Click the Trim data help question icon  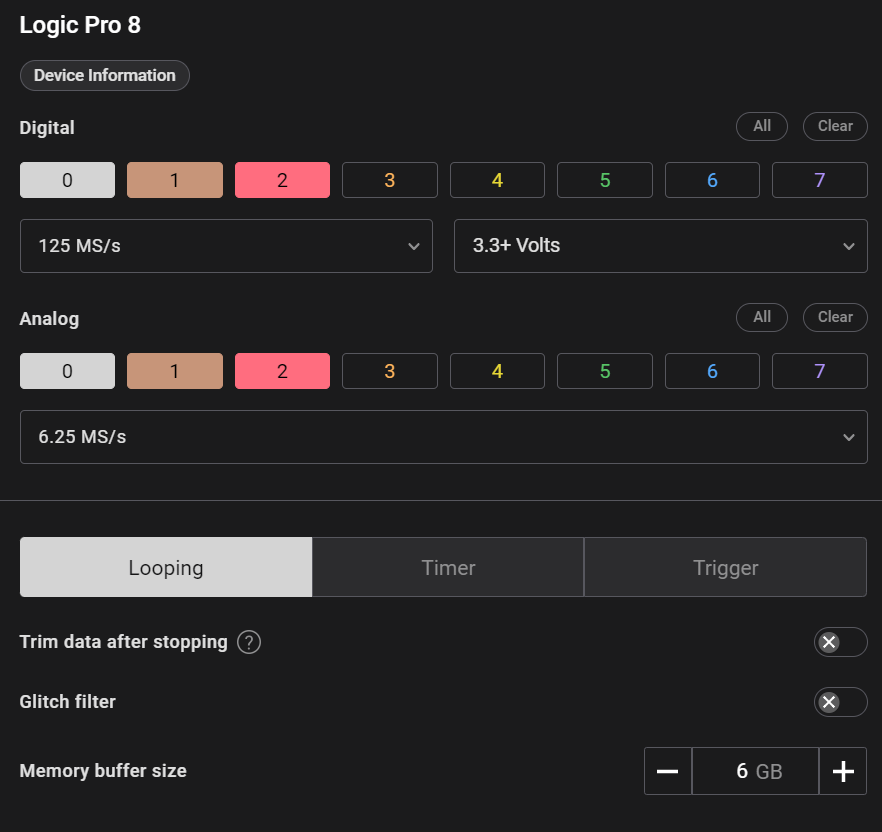click(249, 642)
